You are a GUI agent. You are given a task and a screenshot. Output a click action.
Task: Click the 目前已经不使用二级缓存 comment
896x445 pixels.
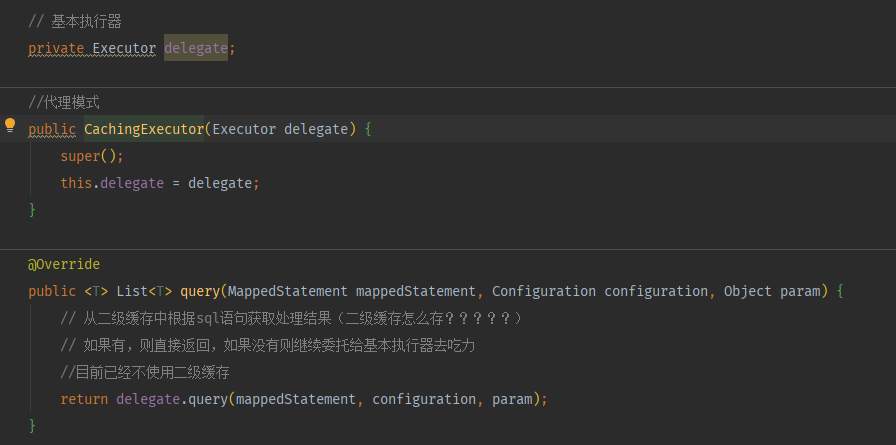145,372
